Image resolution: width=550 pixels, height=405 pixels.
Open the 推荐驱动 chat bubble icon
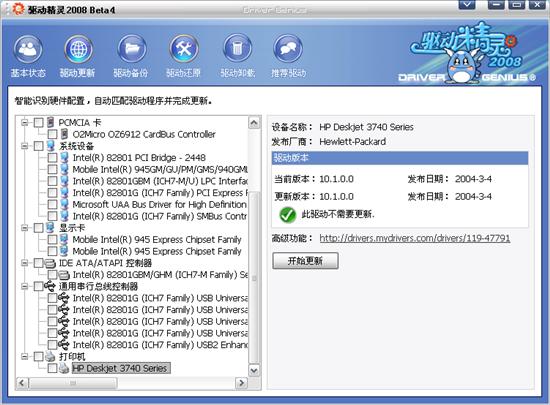[x=288, y=49]
